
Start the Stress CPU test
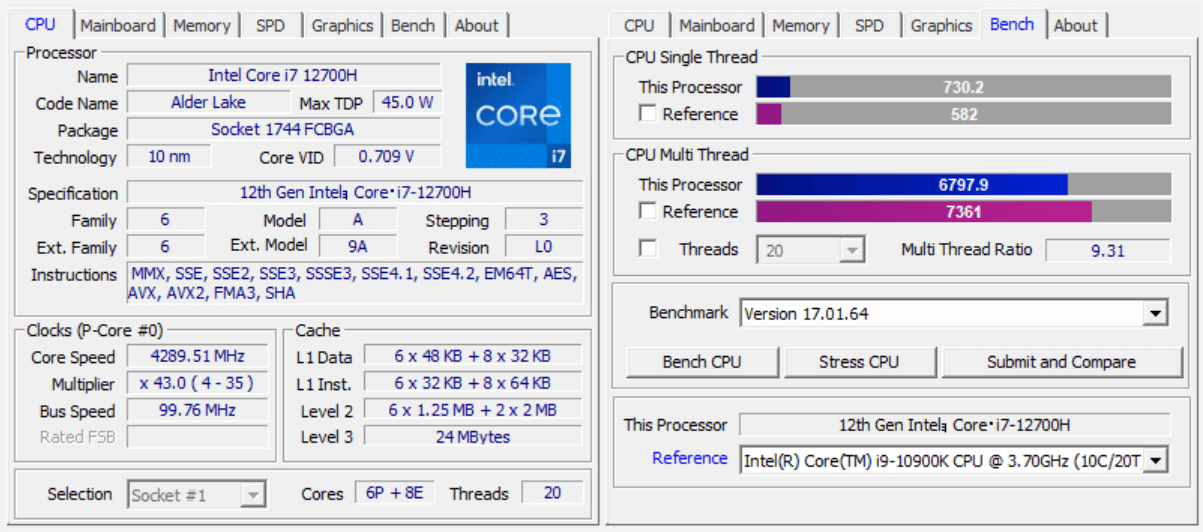click(859, 362)
